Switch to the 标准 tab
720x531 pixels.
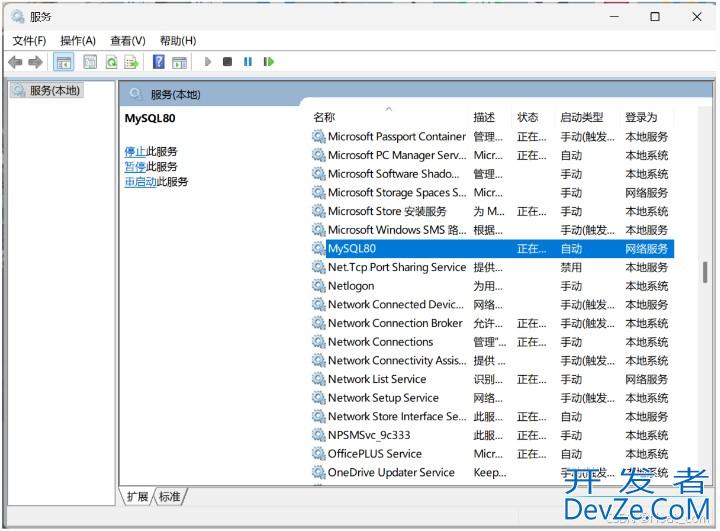(170, 496)
